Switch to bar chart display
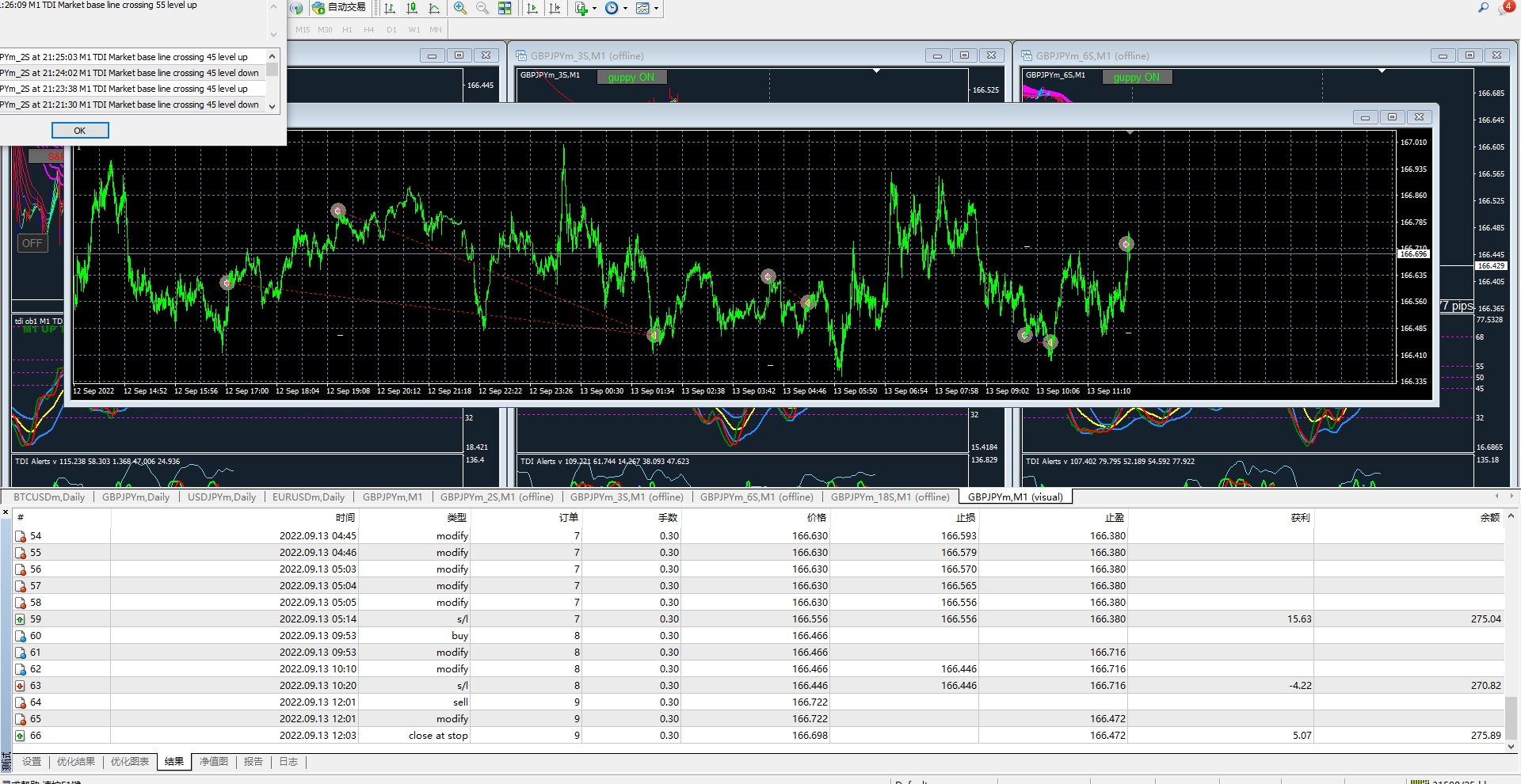Viewport: 1521px width, 784px height. coord(390,8)
